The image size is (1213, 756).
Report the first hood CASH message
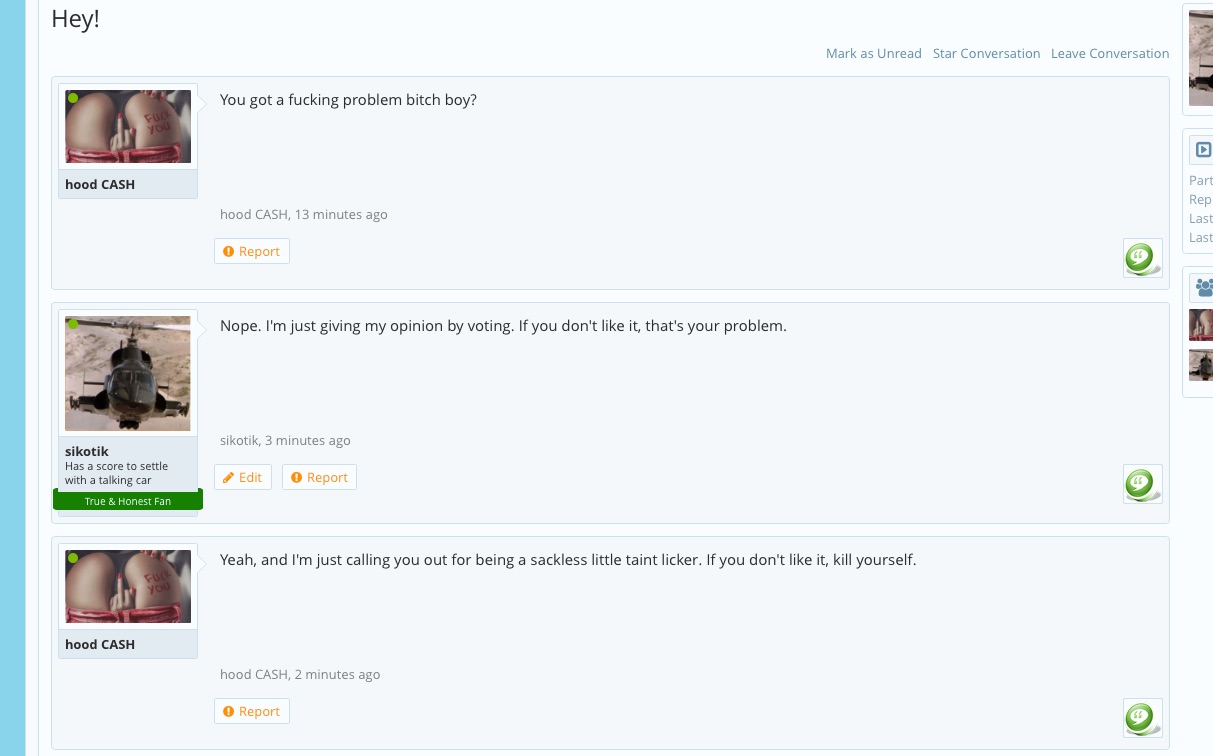coord(252,251)
